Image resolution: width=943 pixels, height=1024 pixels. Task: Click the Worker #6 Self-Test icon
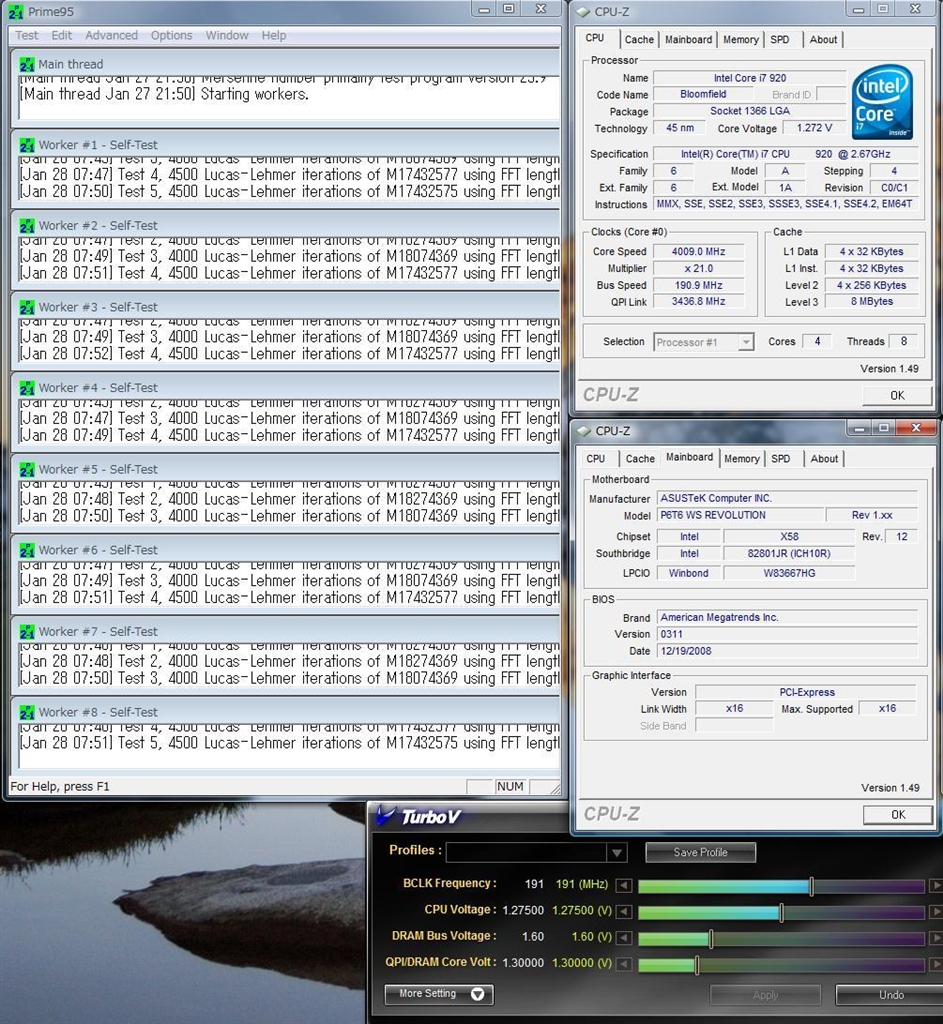coord(27,550)
